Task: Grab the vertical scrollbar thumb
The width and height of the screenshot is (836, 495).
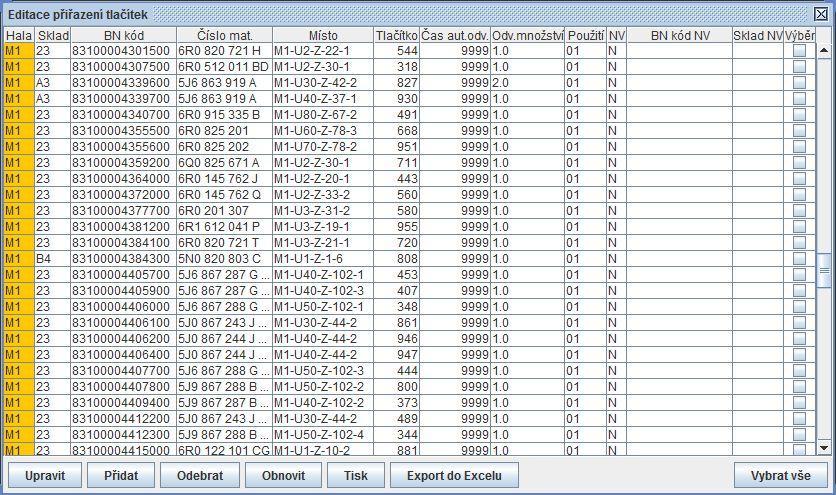Action: coord(824,271)
